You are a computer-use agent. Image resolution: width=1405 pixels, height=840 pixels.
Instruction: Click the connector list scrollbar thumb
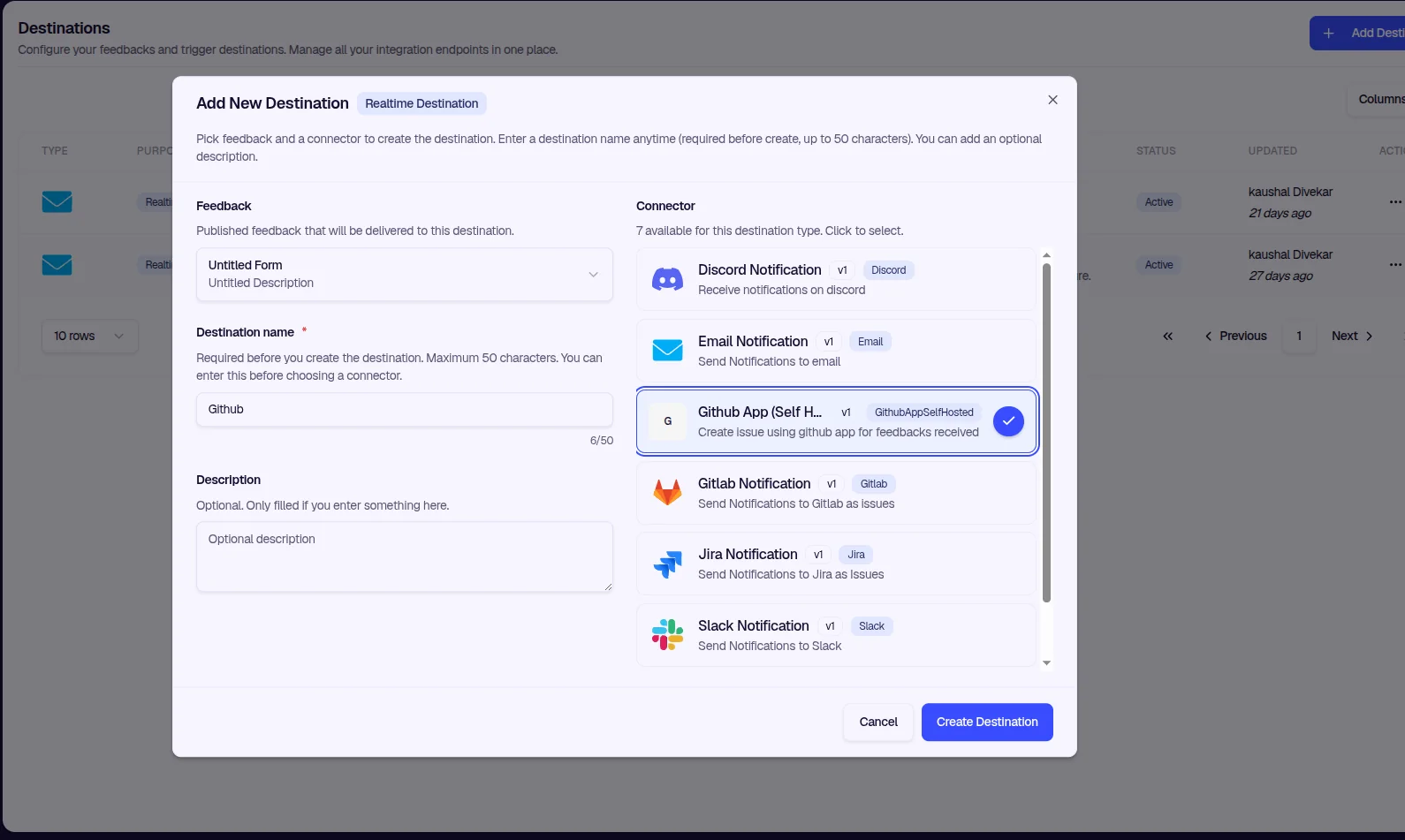tap(1046, 433)
